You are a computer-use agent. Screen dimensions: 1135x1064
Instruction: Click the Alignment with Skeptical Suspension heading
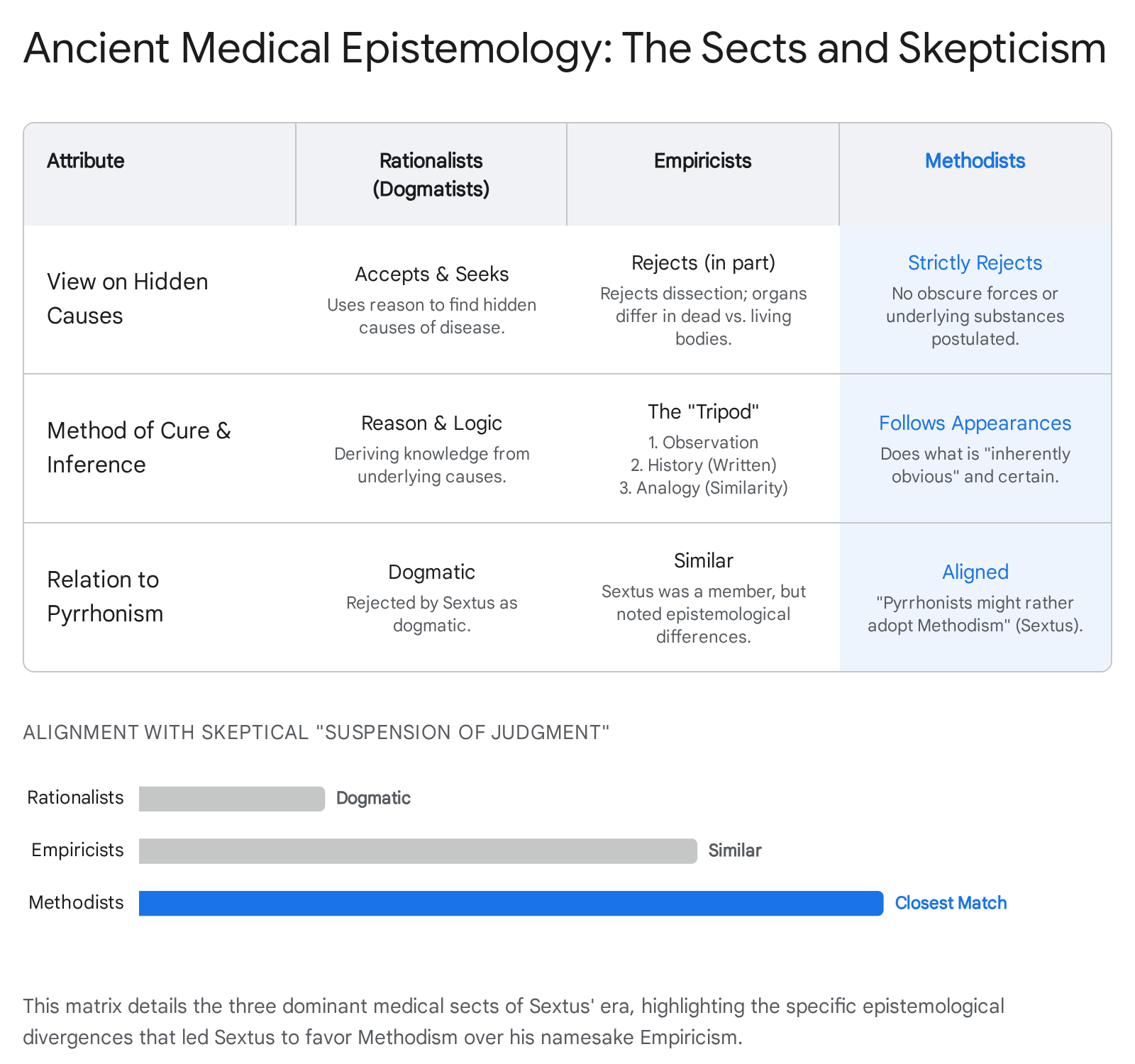coord(316,733)
